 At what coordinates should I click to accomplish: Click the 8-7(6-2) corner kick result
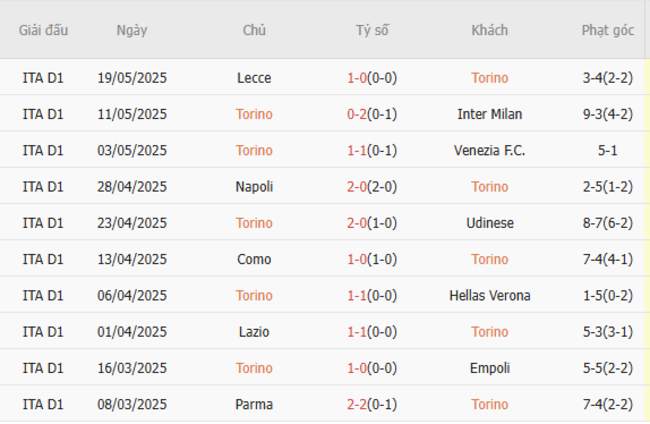tap(608, 223)
